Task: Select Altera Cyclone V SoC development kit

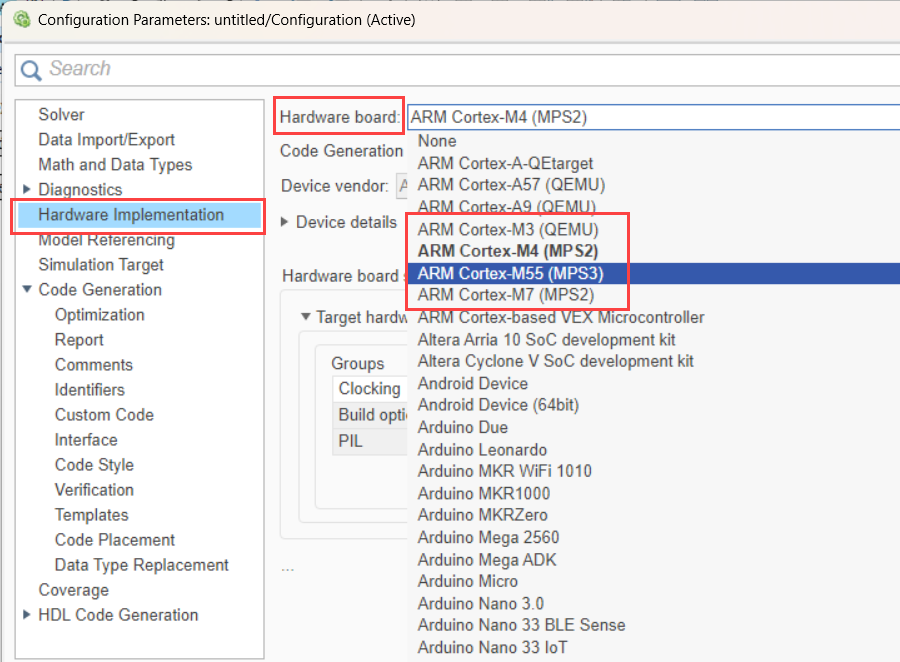Action: 555,361
